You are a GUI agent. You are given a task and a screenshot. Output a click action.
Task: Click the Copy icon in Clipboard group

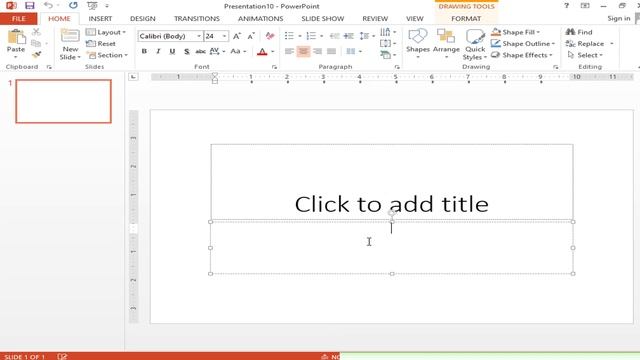click(x=36, y=43)
